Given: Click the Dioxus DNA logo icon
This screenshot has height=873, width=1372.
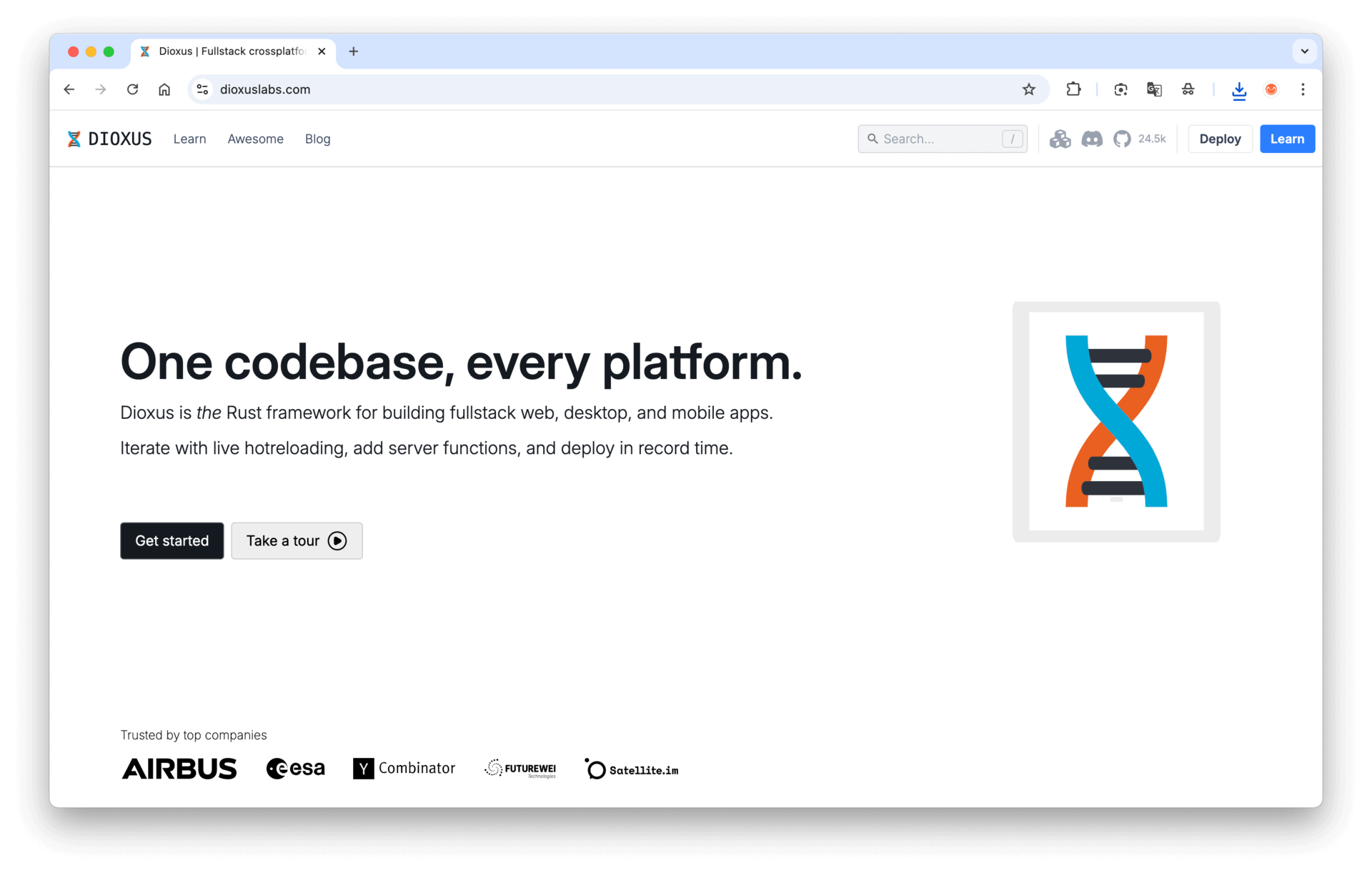Looking at the screenshot, I should [74, 139].
